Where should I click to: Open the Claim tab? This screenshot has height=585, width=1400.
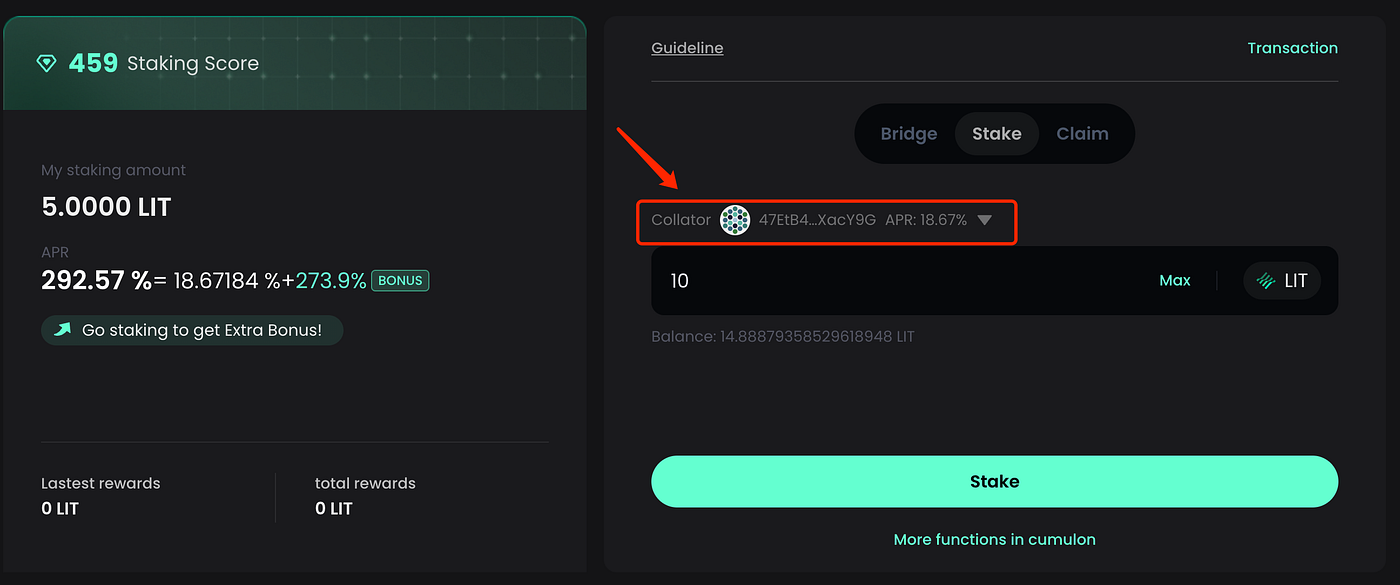[x=1082, y=134]
